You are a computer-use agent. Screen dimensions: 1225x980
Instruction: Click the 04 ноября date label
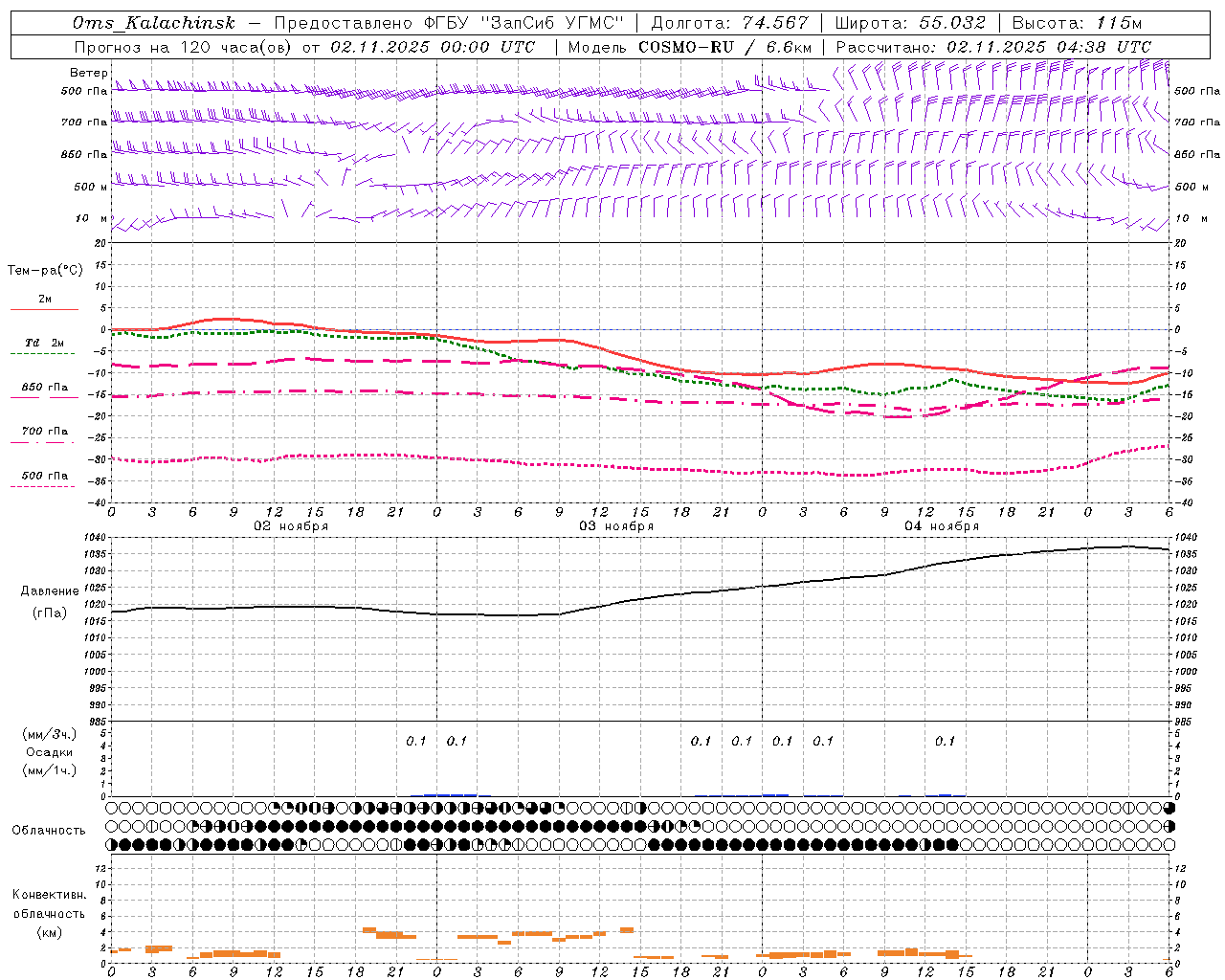pos(942,526)
